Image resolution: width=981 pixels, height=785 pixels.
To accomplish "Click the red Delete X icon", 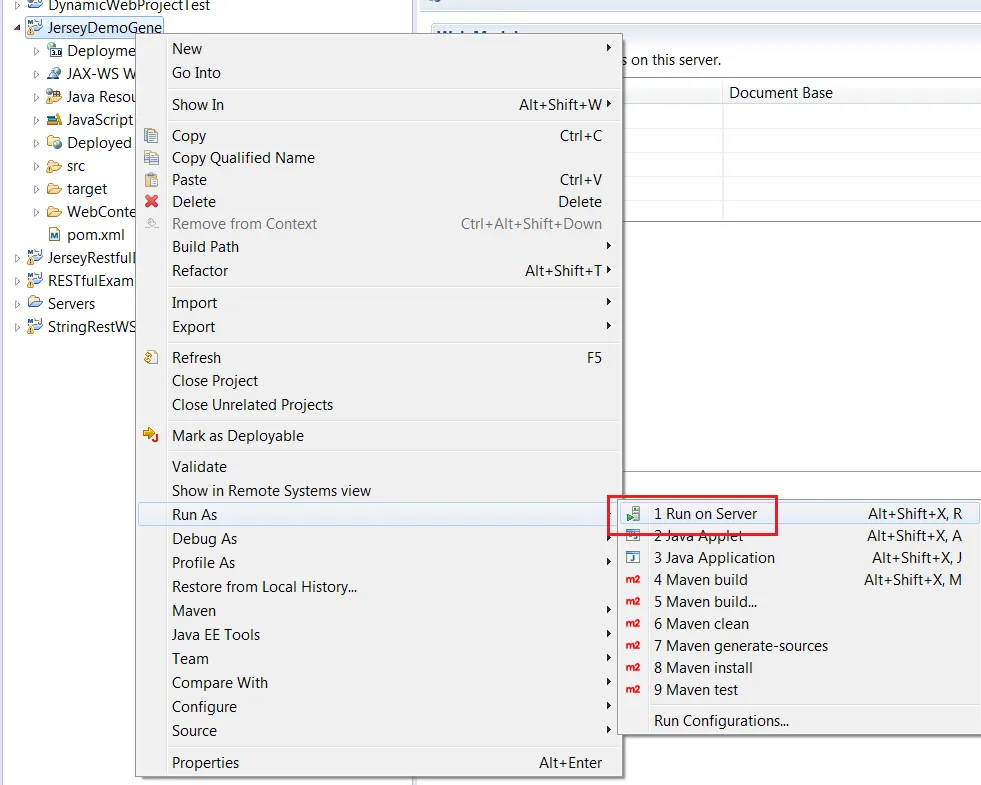I will [151, 201].
